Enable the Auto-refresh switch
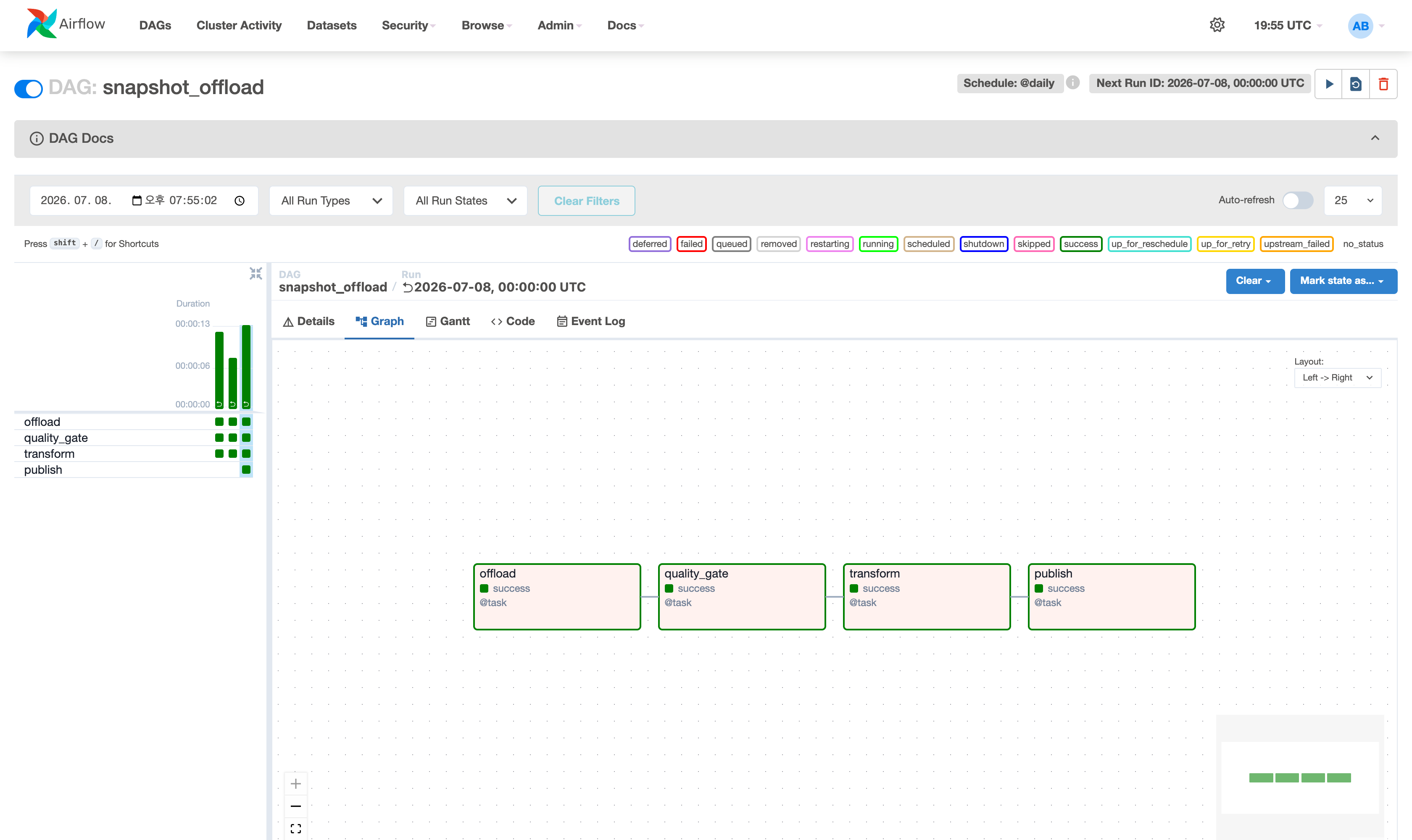This screenshot has height=840, width=1412. [1298, 200]
